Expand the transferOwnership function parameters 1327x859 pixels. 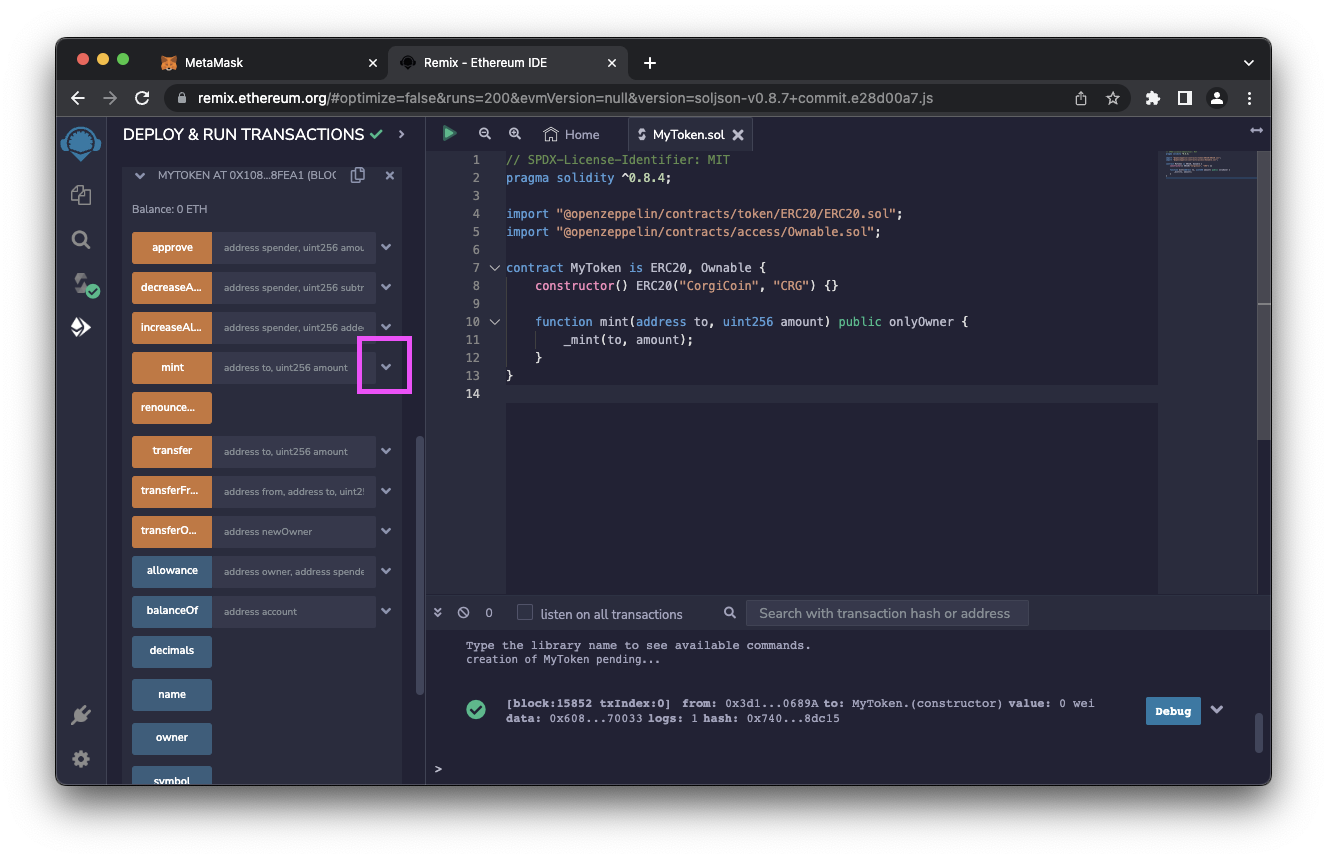tap(386, 531)
